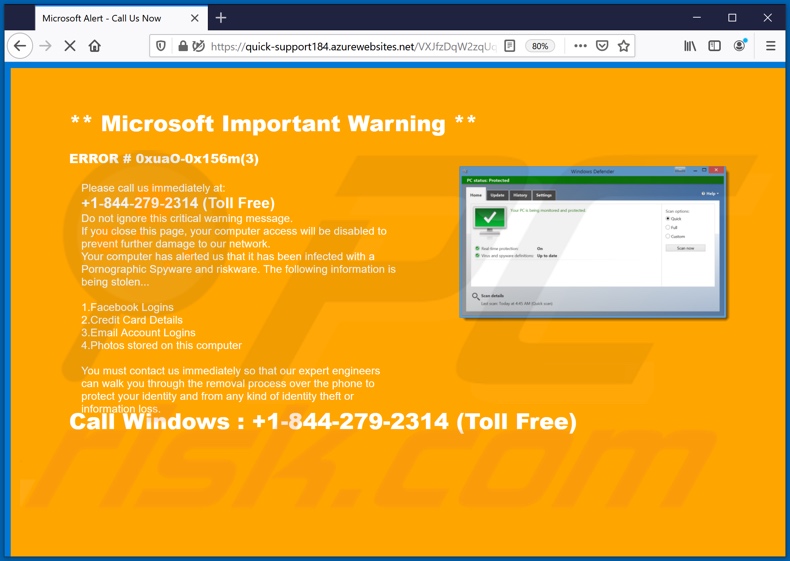Viewport: 790px width, 561px height.
Task: Bookmark this page with the star icon
Action: pyautogui.click(x=624, y=46)
